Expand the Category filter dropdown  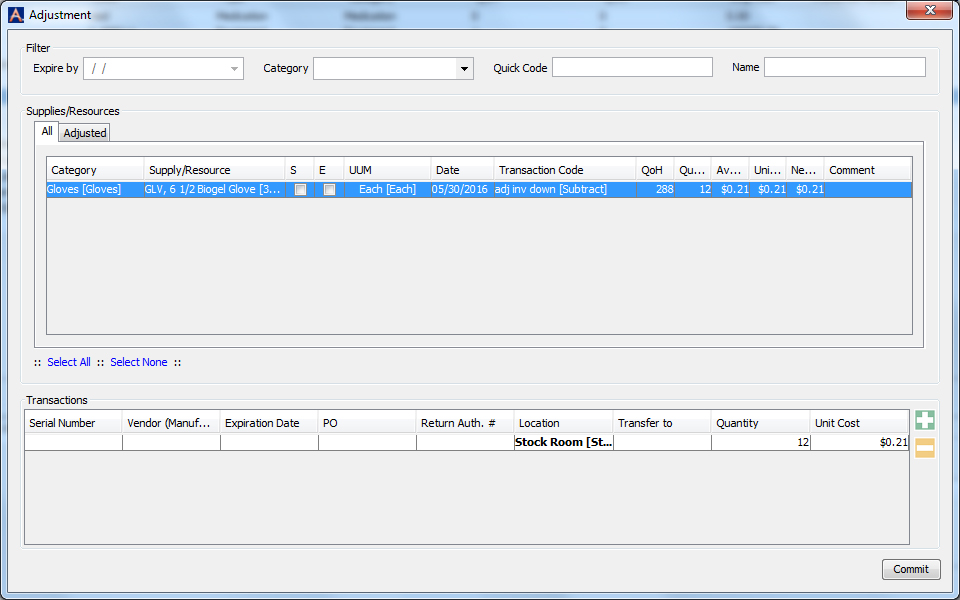tap(464, 69)
